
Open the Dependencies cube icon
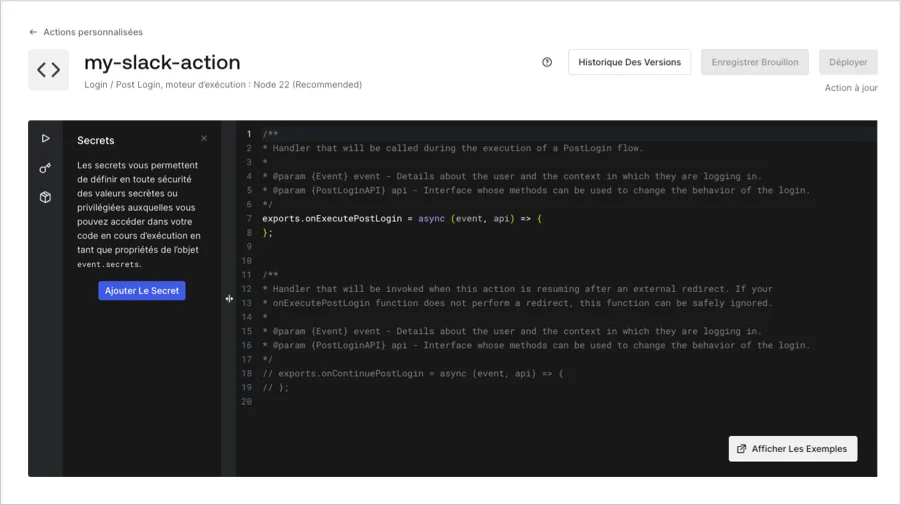[45, 197]
